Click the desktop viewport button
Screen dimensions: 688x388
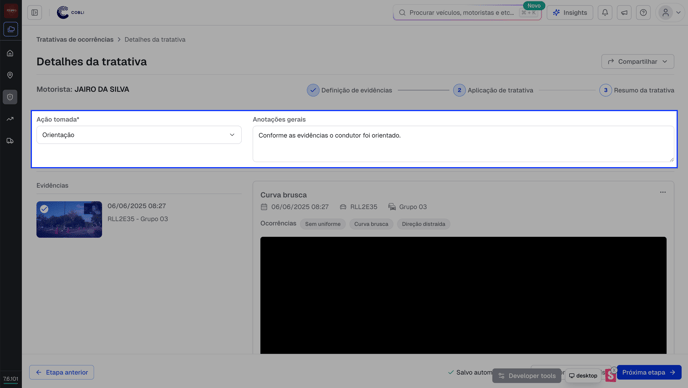583,376
